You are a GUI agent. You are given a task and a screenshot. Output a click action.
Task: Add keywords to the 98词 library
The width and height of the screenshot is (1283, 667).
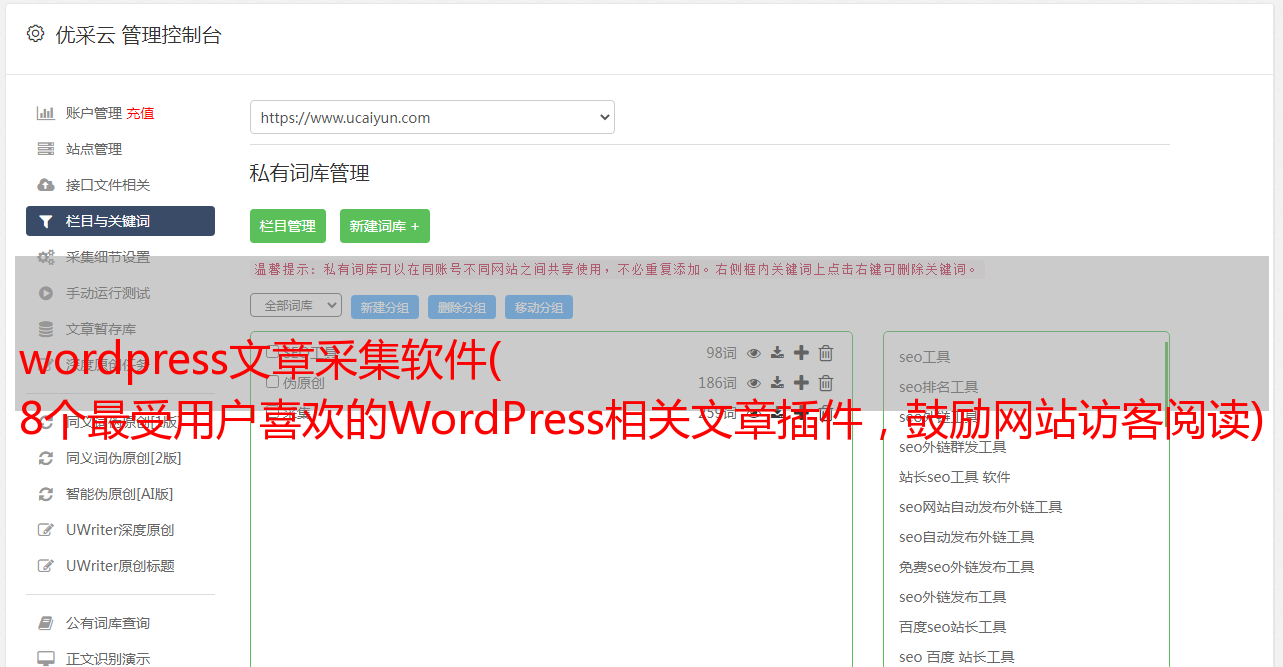click(x=801, y=353)
